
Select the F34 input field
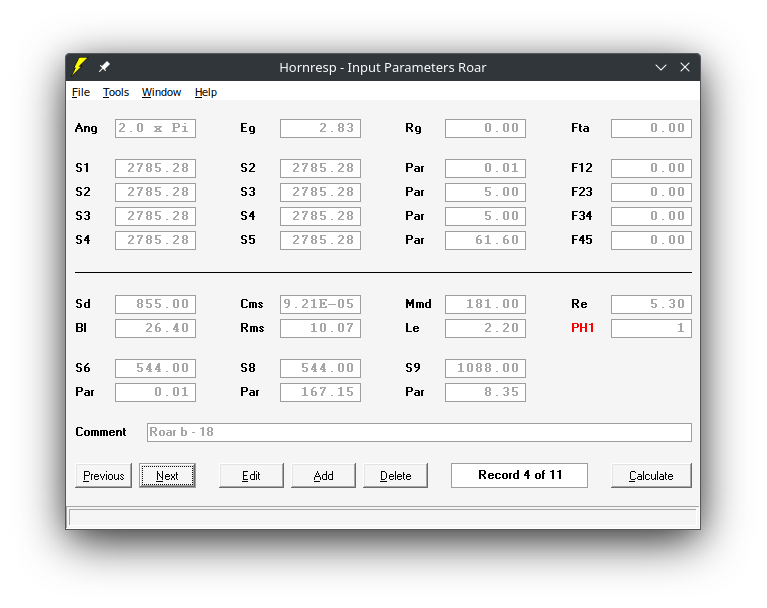click(x=651, y=216)
